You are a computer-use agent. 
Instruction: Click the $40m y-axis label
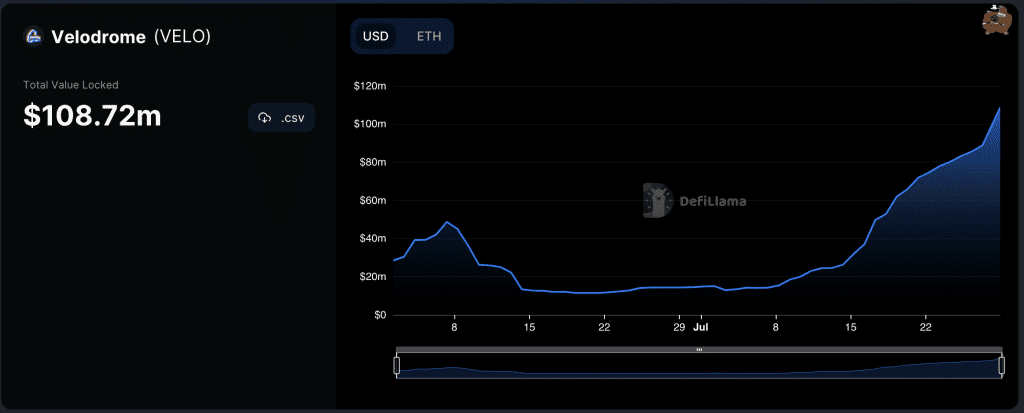point(372,239)
